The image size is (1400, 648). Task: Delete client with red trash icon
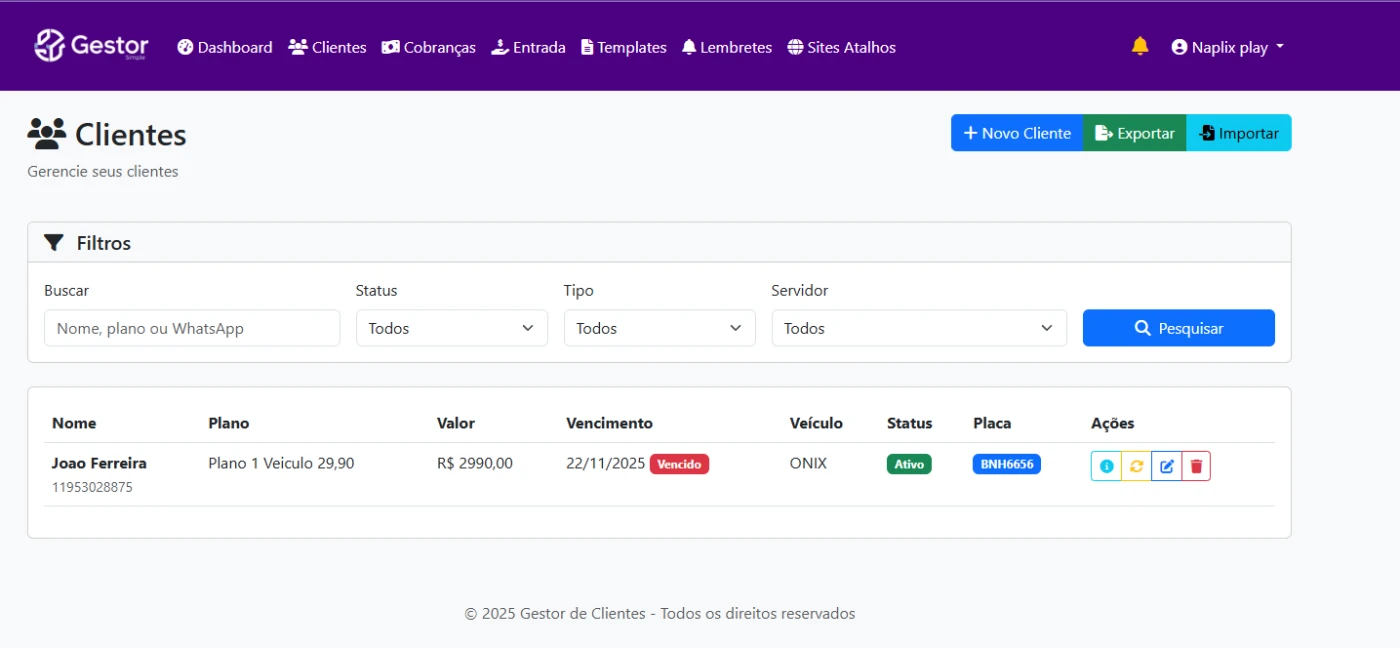(x=1196, y=466)
